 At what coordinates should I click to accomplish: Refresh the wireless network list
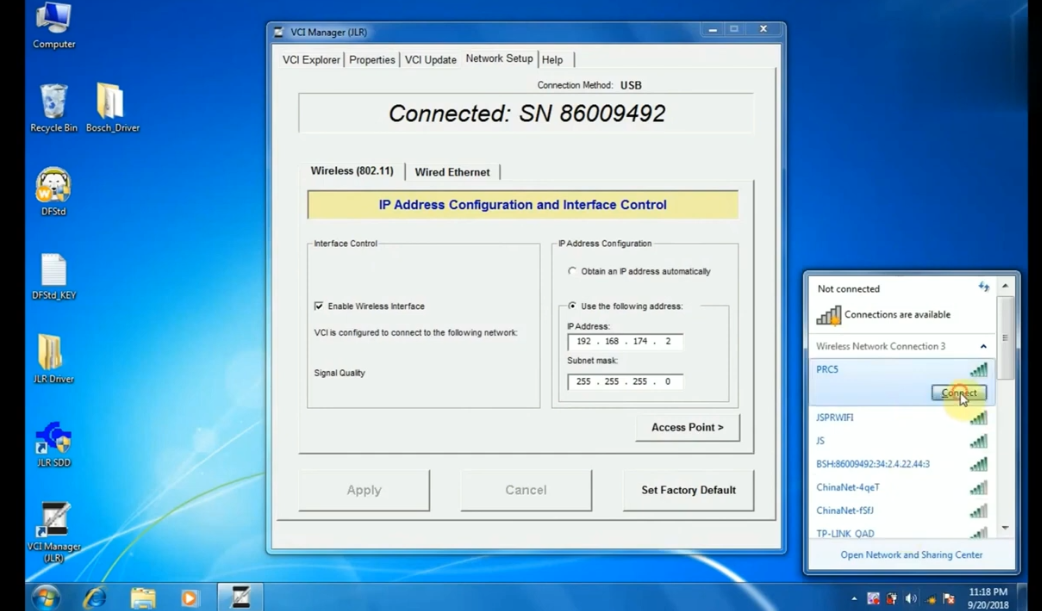984,287
